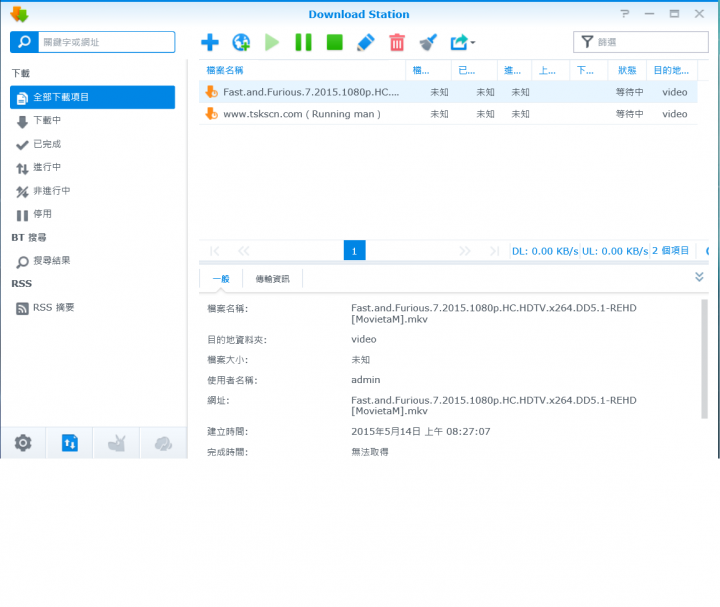
Task: Select www.tskscn.com Running man download row
Action: 448,114
